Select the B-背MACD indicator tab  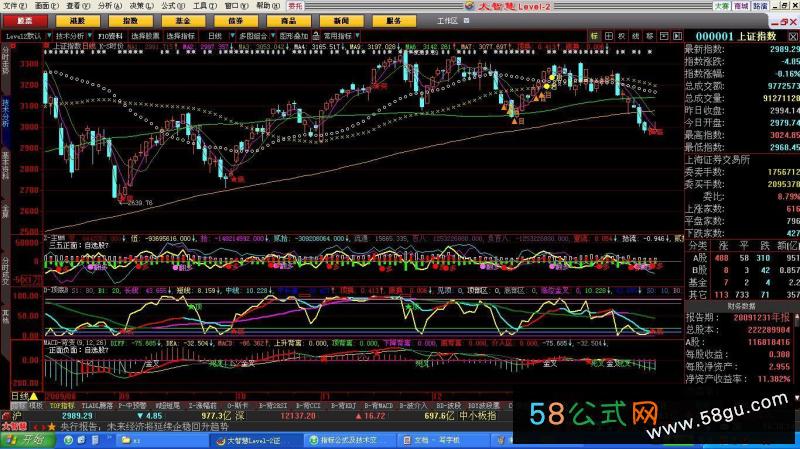pyautogui.click(x=379, y=406)
